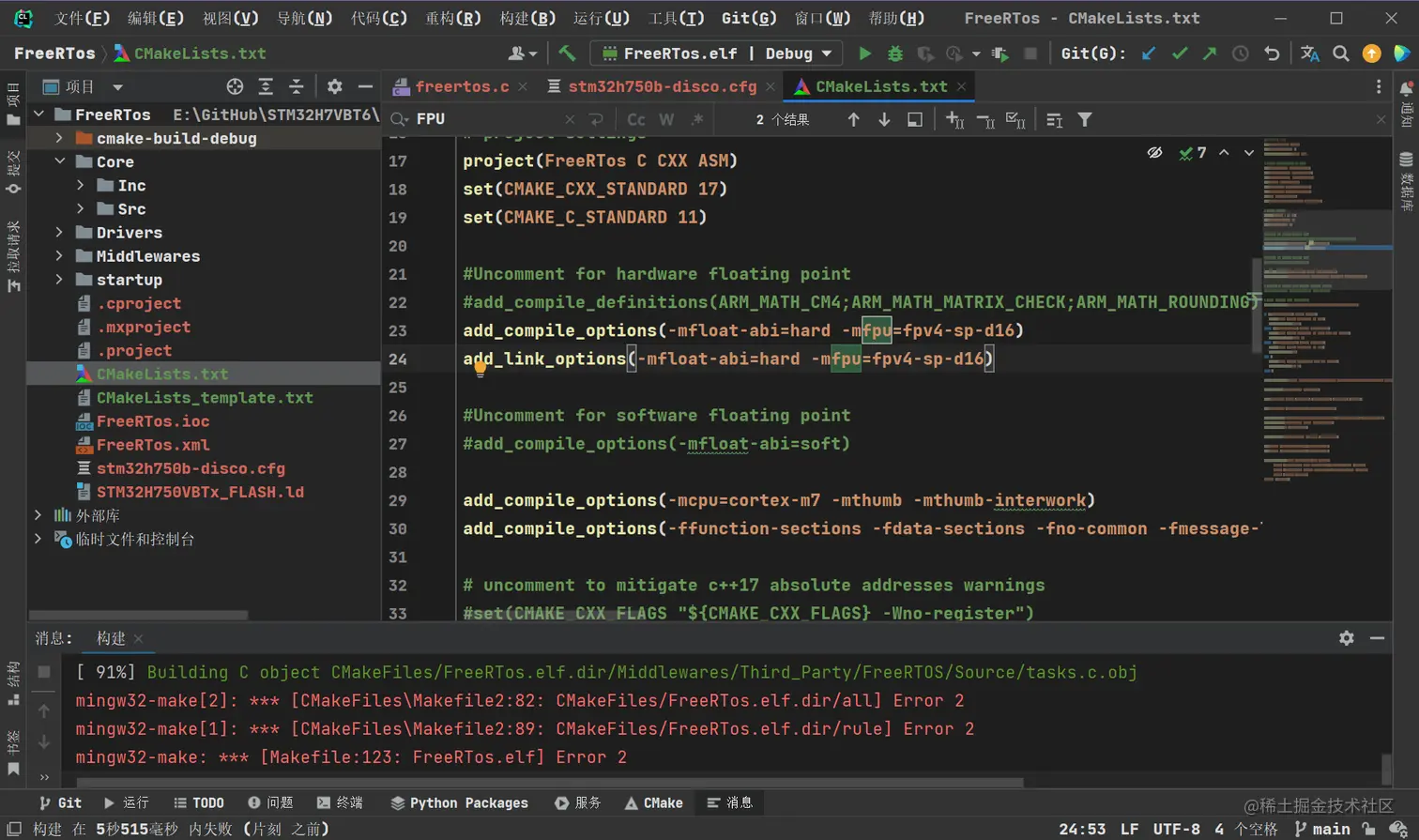Open inspection warnings count widget
1419x840 pixels.
click(1193, 152)
